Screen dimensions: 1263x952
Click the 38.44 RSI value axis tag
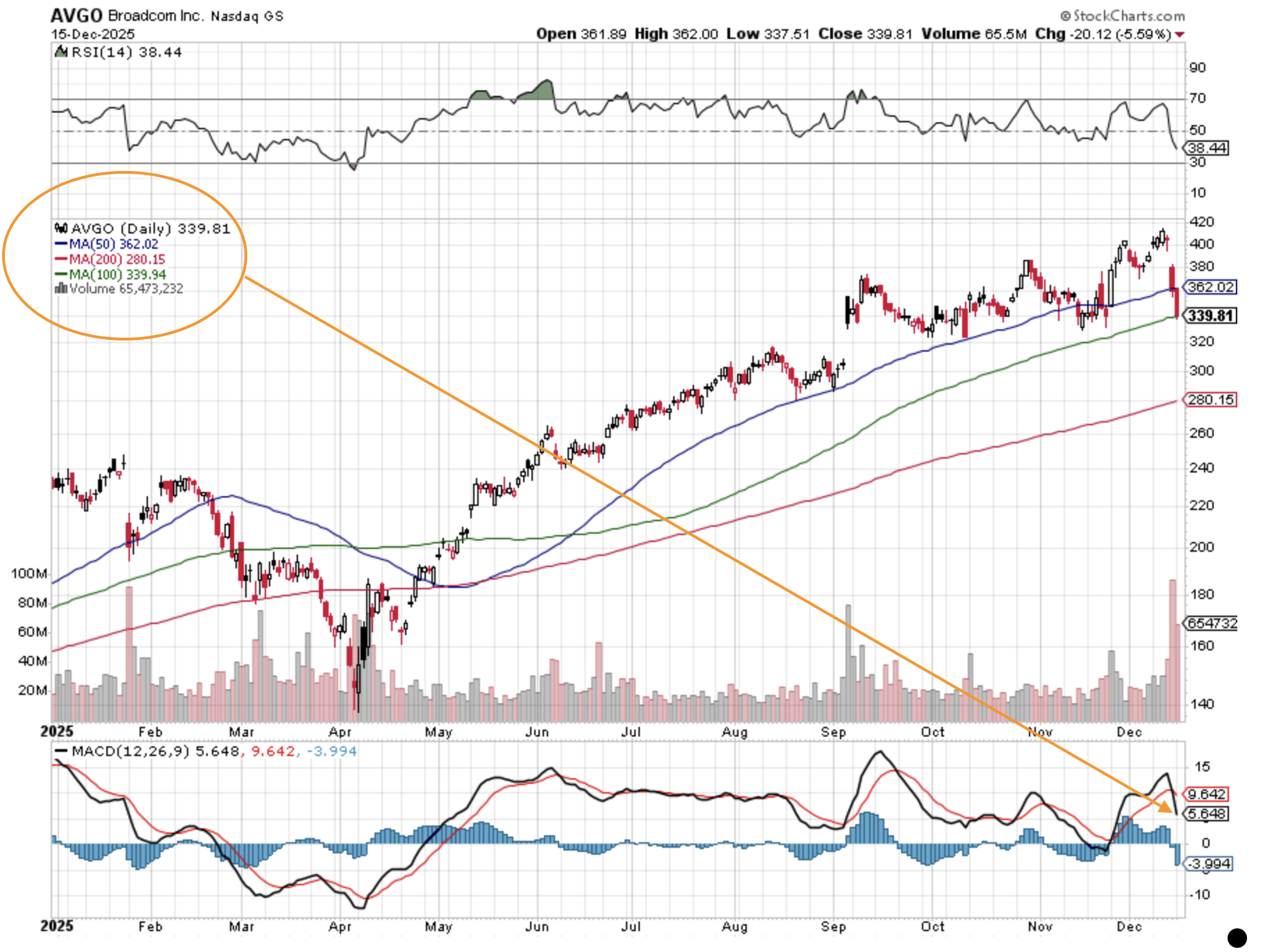(x=1207, y=148)
